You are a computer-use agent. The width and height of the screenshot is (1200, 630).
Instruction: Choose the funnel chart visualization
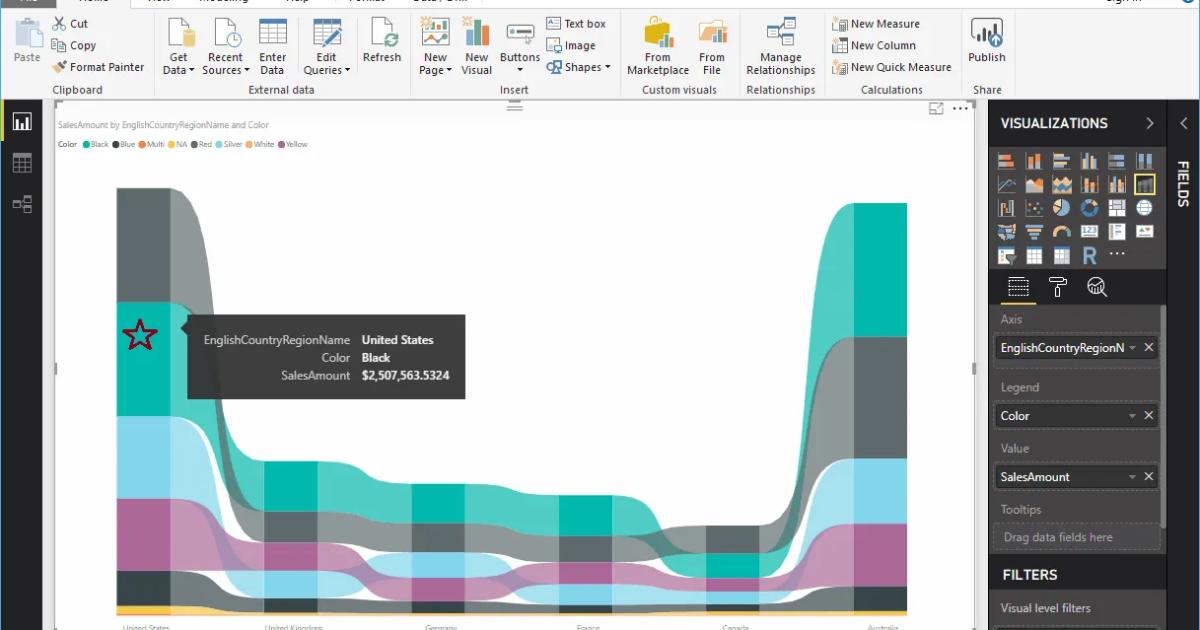pos(1034,232)
